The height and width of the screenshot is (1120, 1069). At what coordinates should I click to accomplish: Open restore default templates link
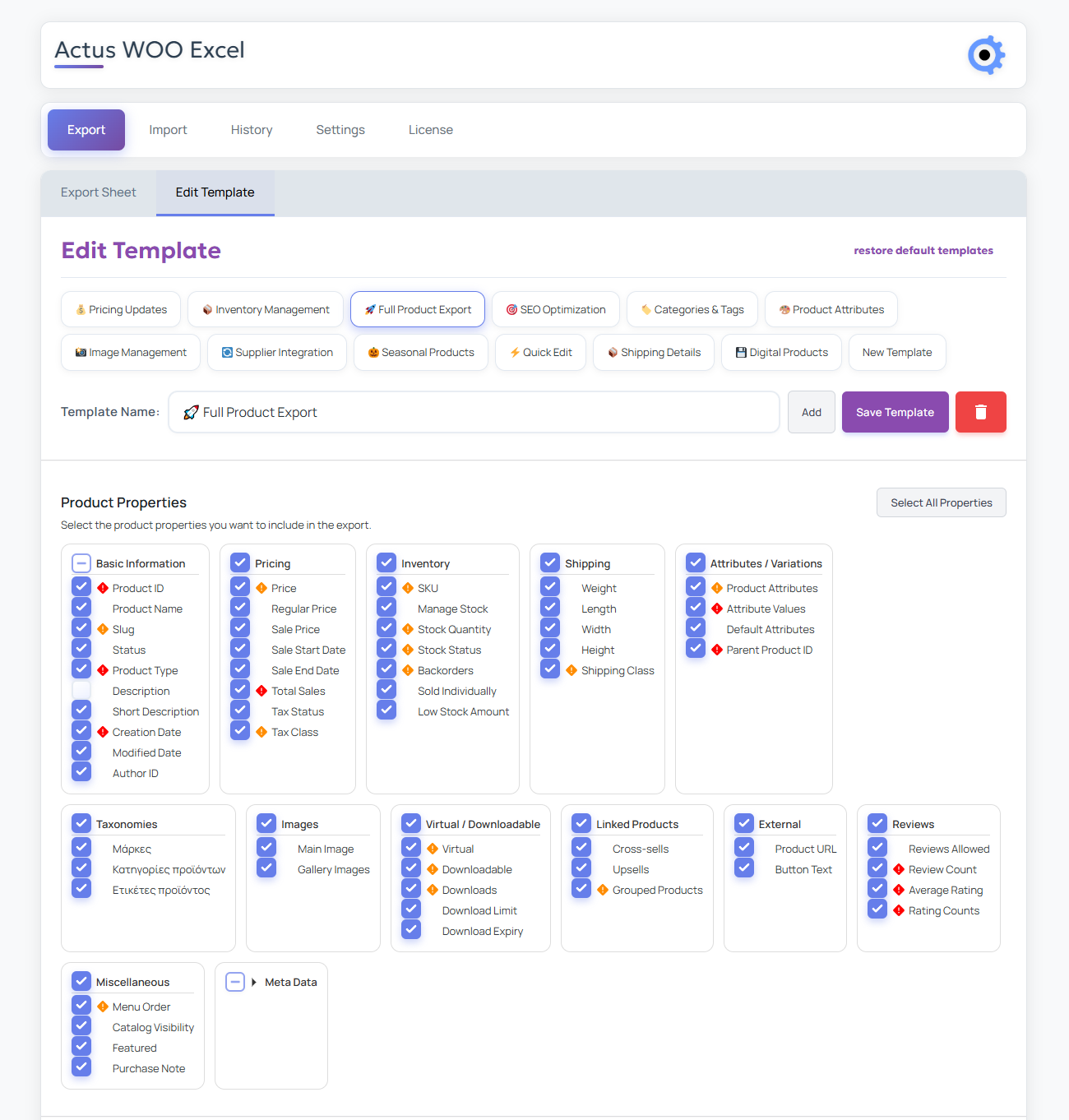coord(923,250)
